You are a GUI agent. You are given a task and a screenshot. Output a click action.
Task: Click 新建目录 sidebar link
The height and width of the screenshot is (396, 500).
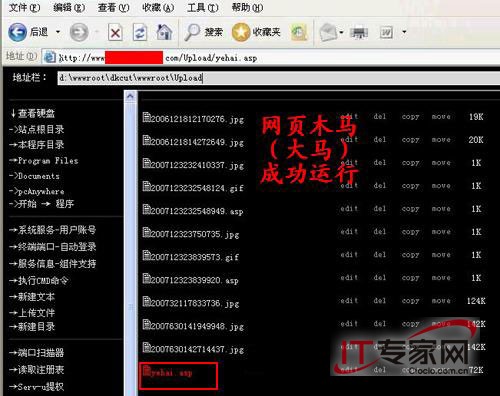[x=32, y=327]
